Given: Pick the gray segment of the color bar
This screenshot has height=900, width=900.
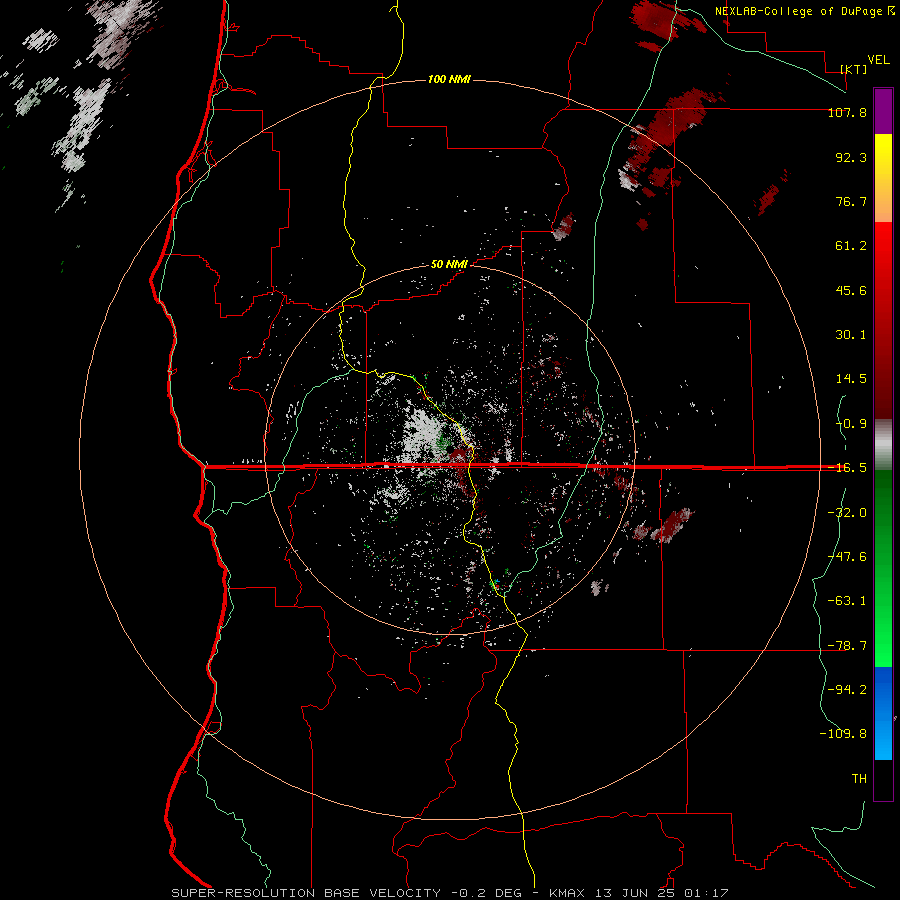Looking at the screenshot, I should (x=883, y=444).
